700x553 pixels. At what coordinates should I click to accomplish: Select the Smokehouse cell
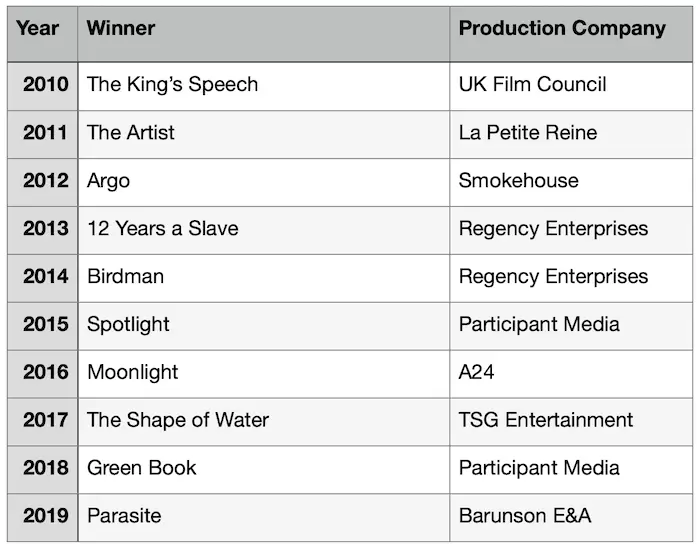(x=571, y=182)
